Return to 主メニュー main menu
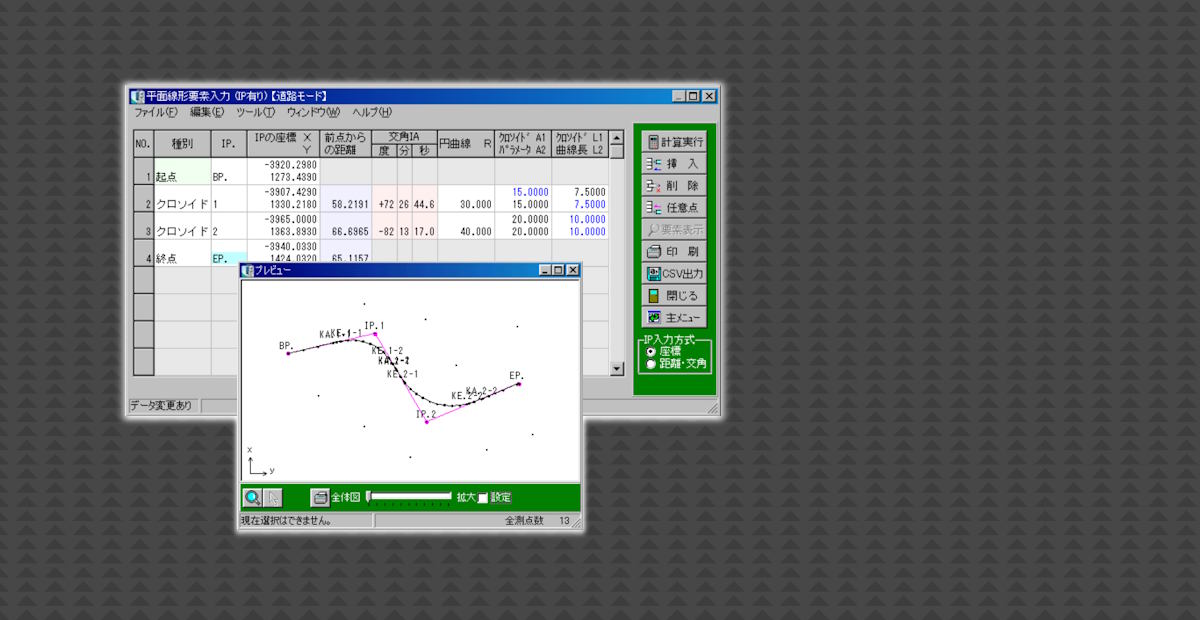 pos(673,318)
